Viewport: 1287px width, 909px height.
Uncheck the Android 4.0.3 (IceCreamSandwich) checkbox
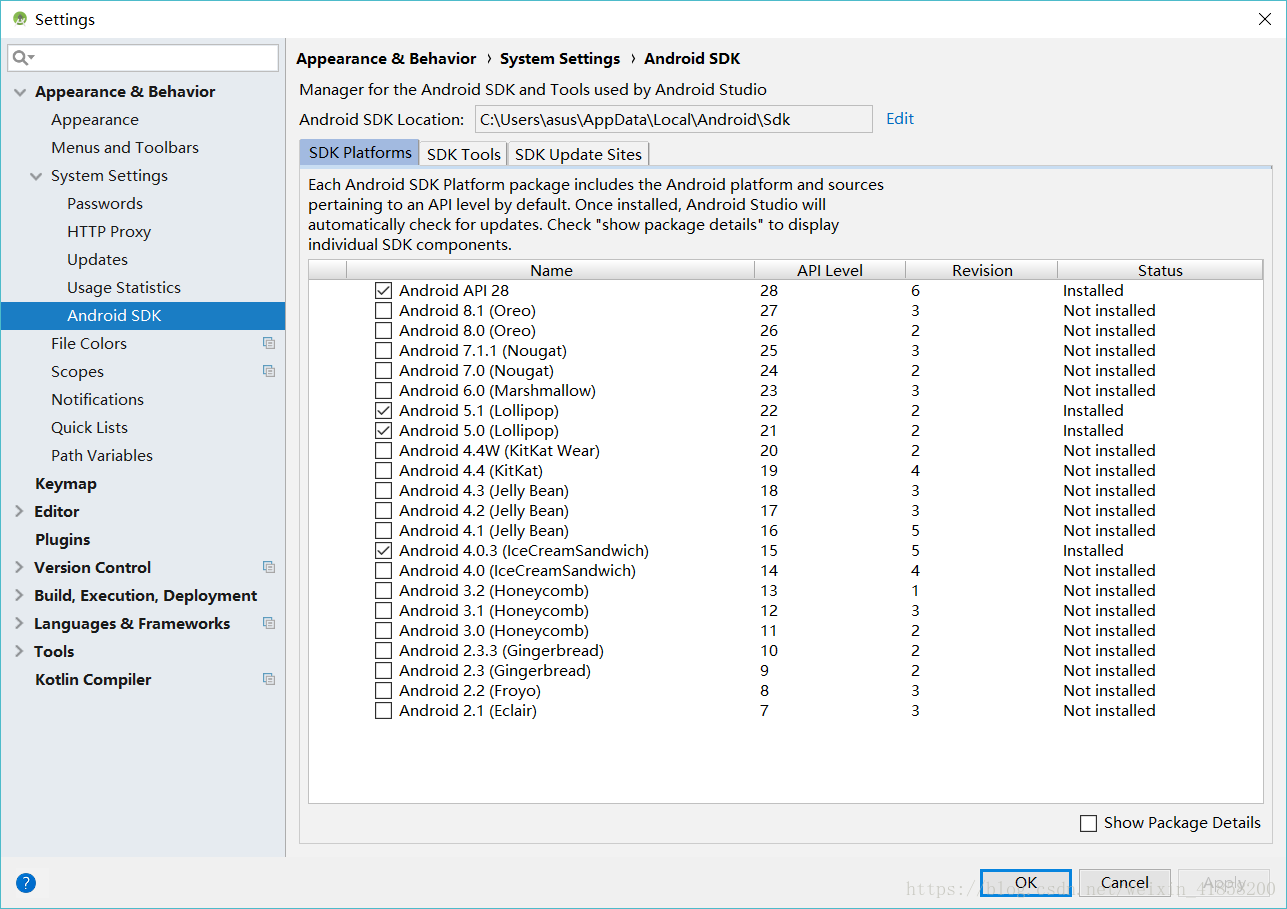coord(383,550)
